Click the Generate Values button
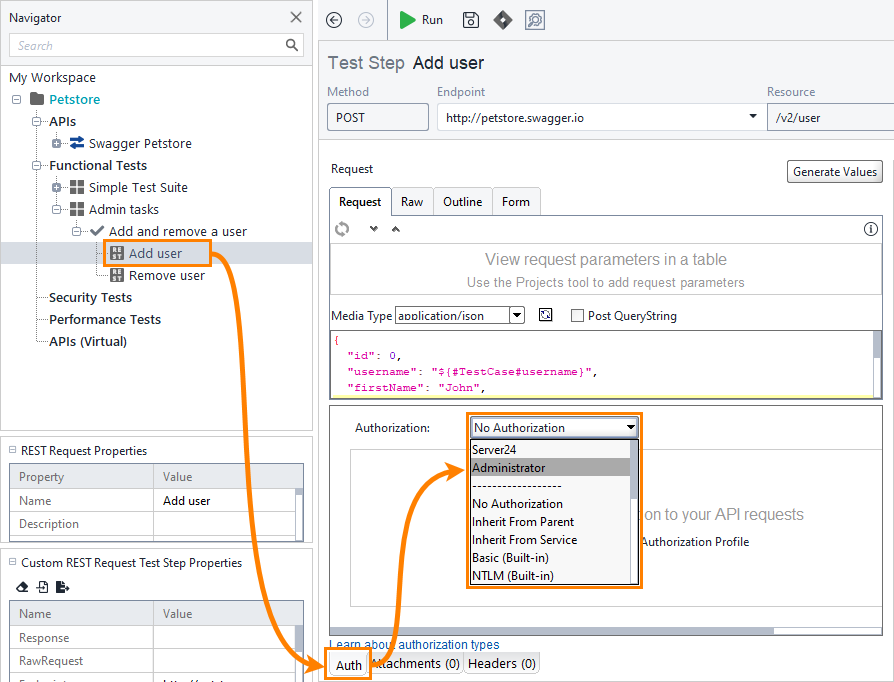 [835, 172]
